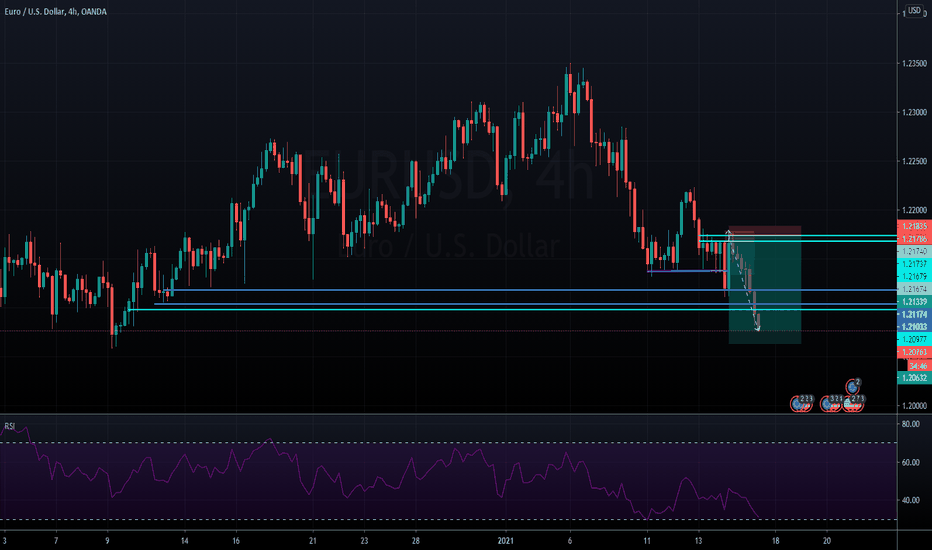The image size is (932, 550).
Task: Click the 28 date label on the time axis
Action: tap(415, 541)
